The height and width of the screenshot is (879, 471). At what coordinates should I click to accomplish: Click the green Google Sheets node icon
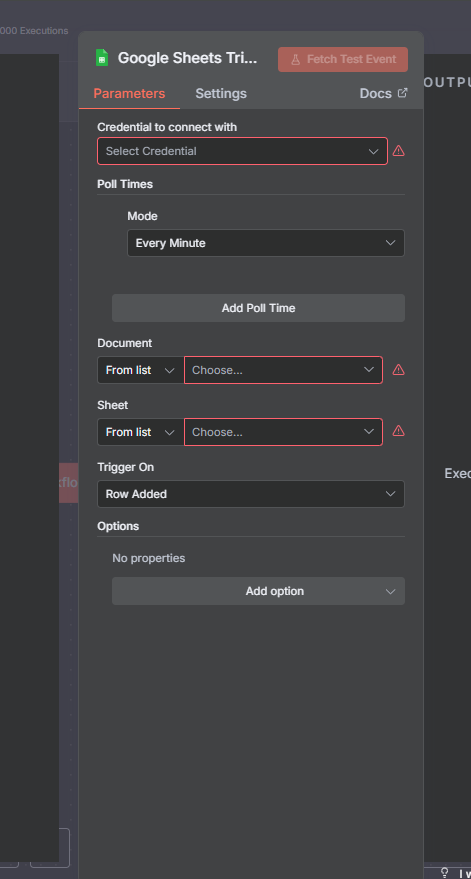(x=102, y=58)
